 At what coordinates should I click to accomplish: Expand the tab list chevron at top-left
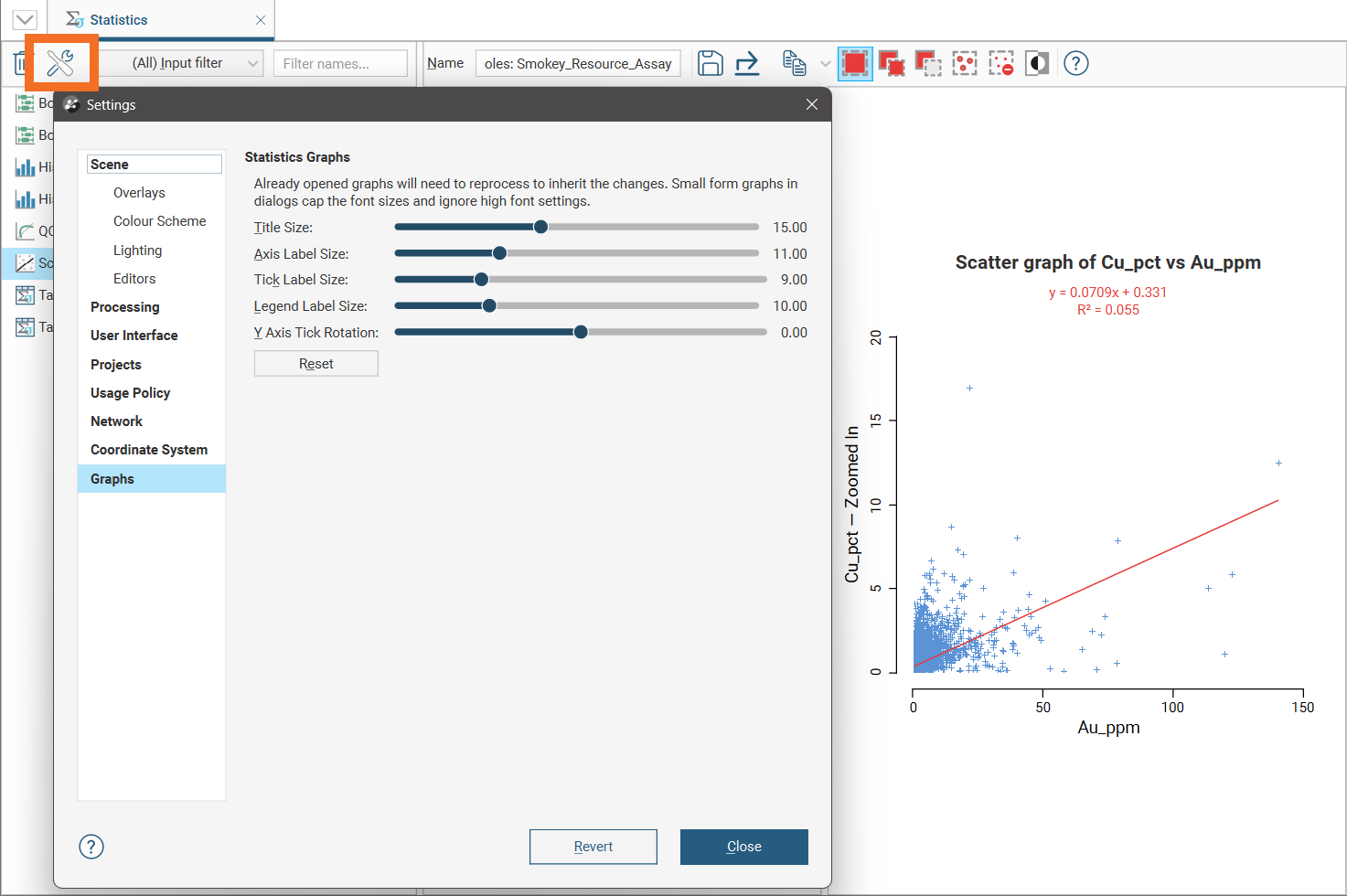click(25, 19)
